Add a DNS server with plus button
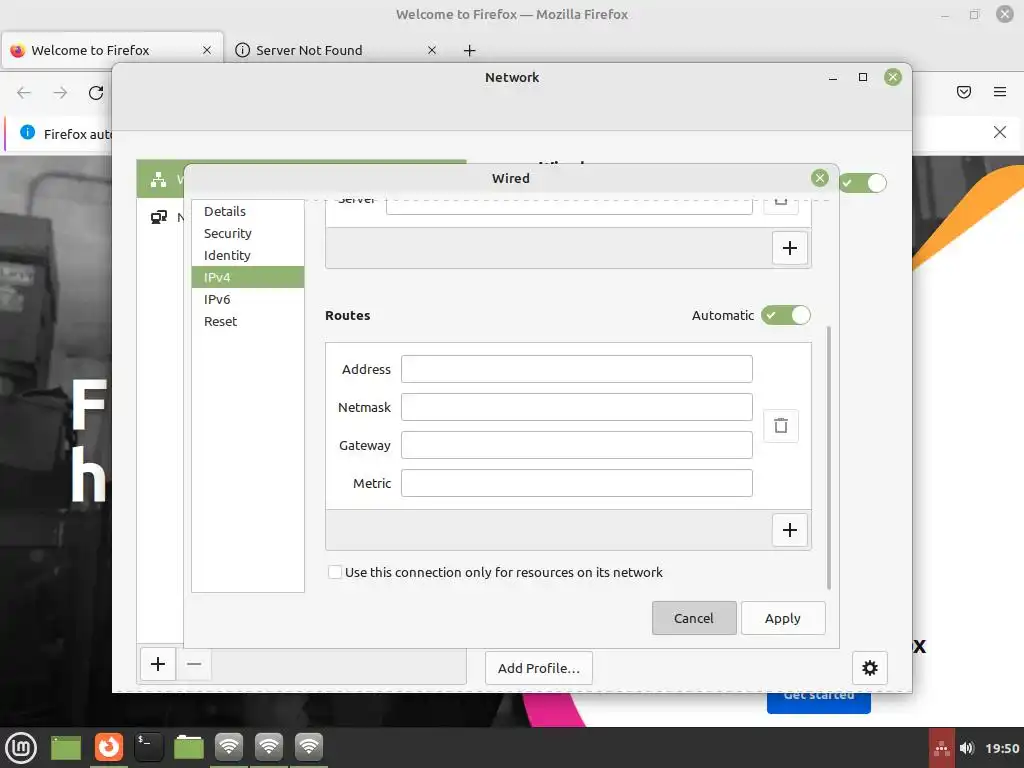Screen dimensions: 1024x768 point(790,248)
